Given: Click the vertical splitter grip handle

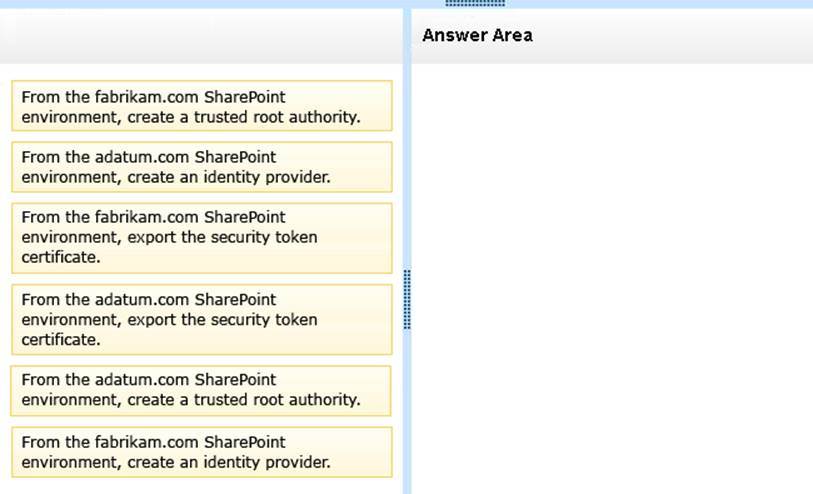Looking at the screenshot, I should click(x=407, y=300).
